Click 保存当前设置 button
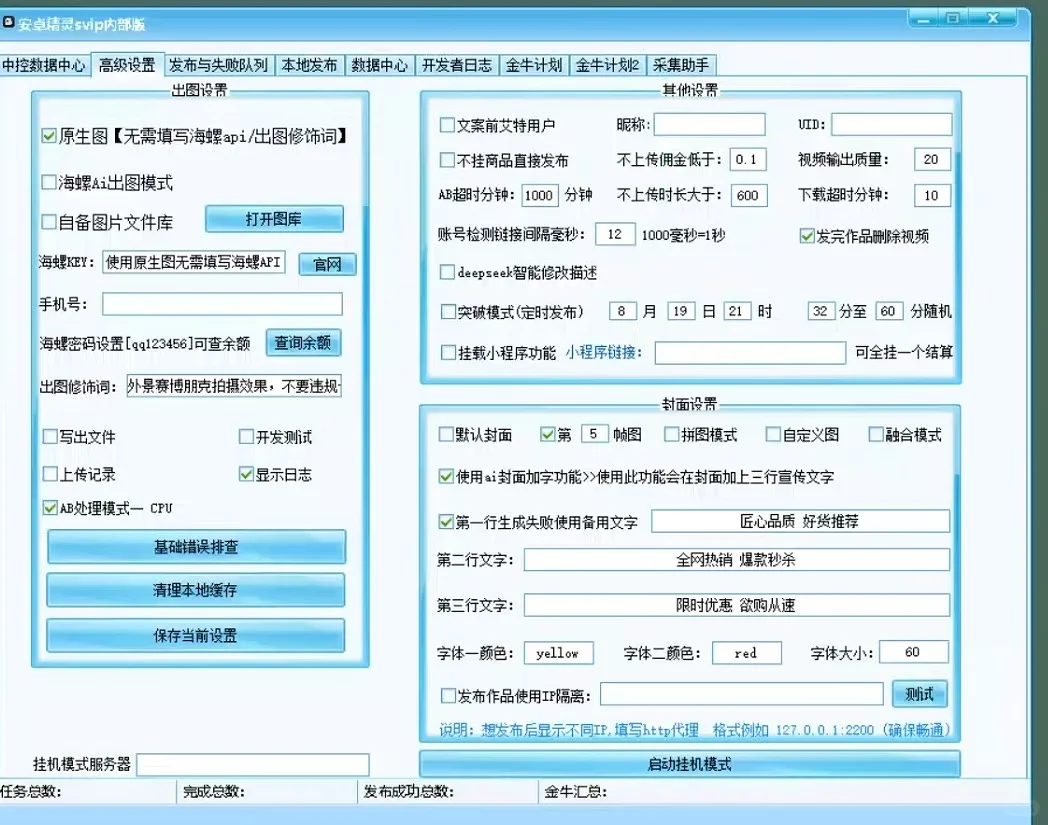This screenshot has height=825, width=1048. (x=196, y=635)
